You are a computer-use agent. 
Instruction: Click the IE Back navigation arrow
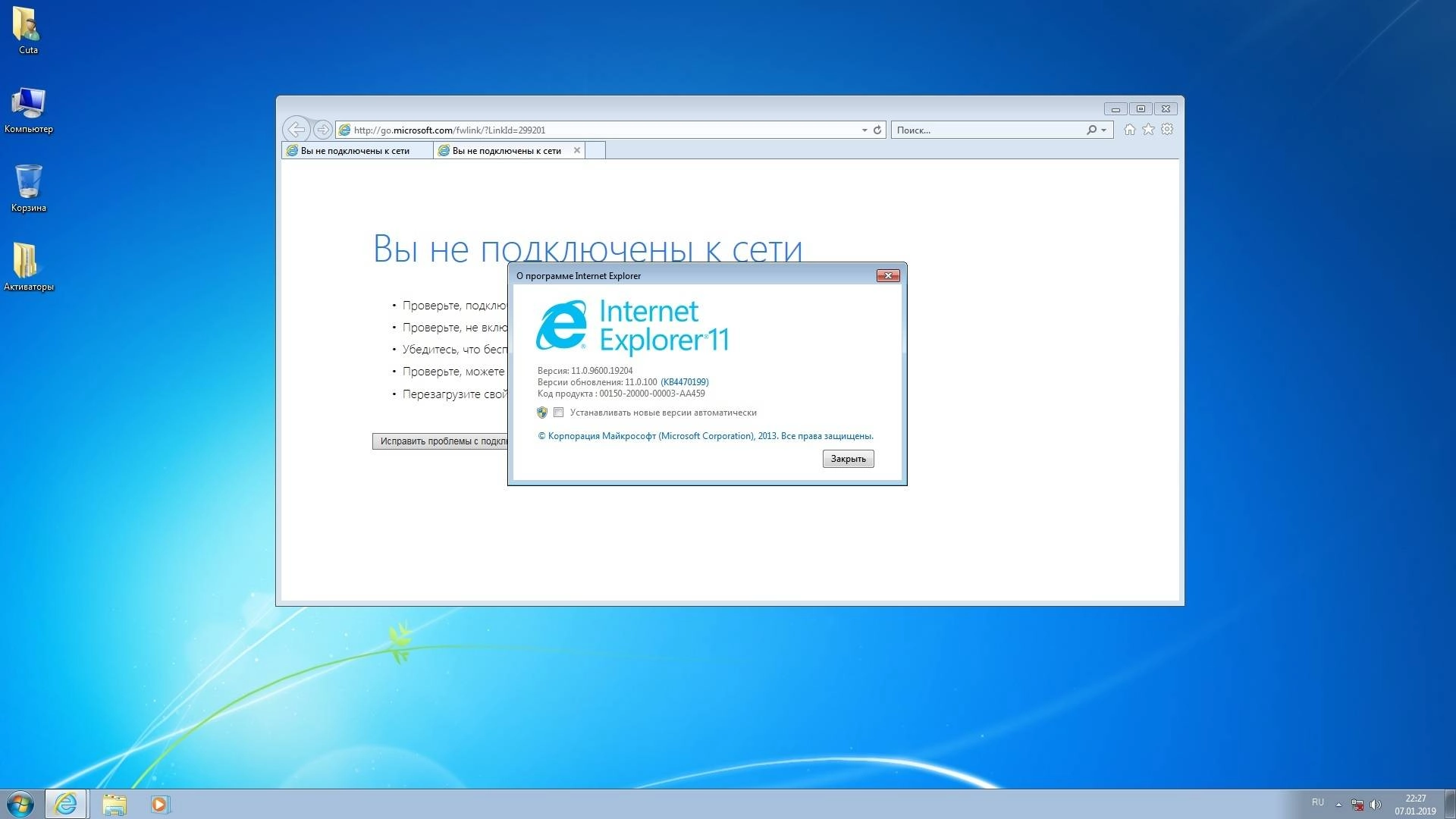pyautogui.click(x=297, y=130)
